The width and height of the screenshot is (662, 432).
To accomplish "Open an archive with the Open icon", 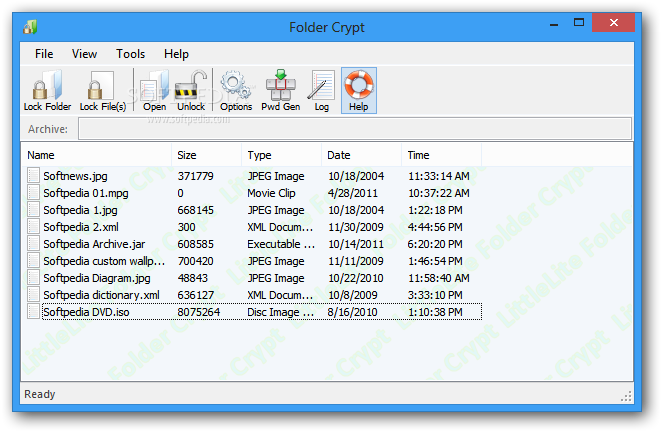I will pyautogui.click(x=155, y=90).
